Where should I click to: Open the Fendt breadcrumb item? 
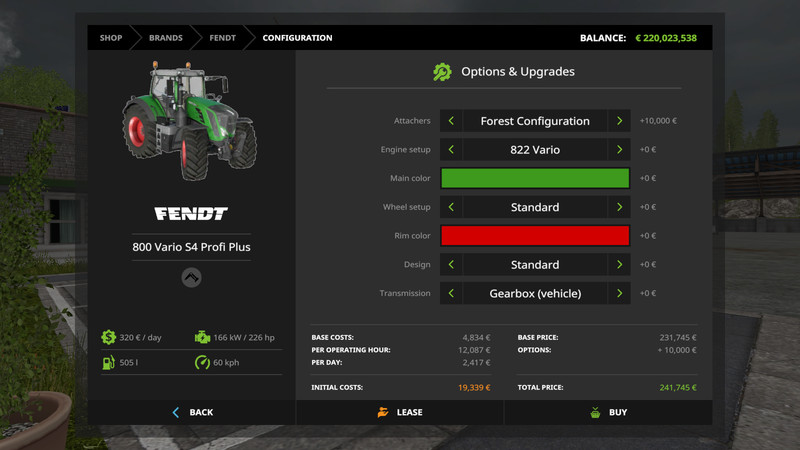point(221,38)
